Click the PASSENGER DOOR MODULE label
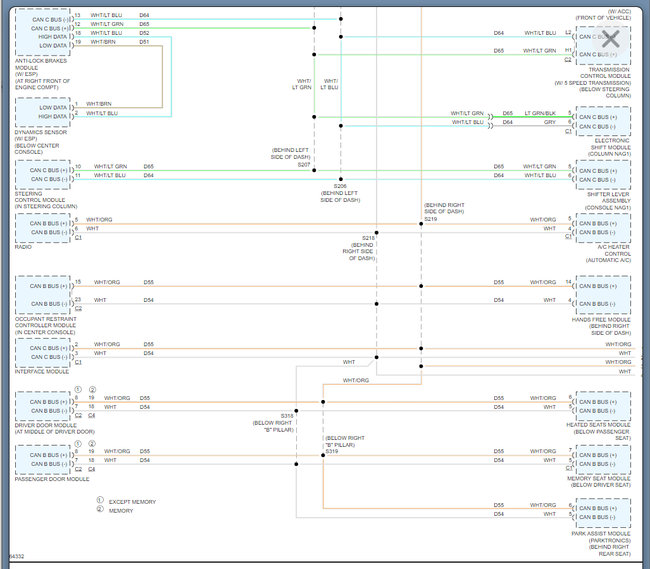The height and width of the screenshot is (569, 650). 52,479
